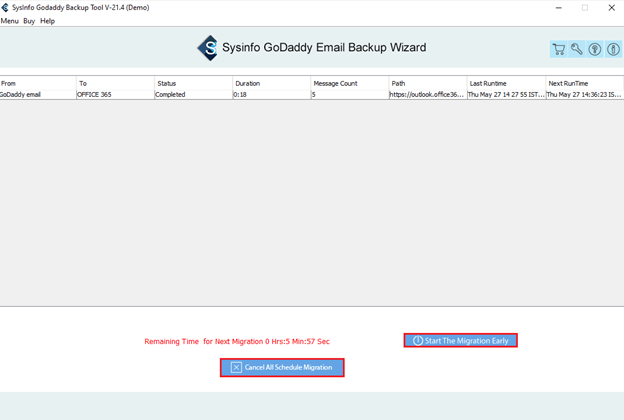The width and height of the screenshot is (624, 420).
Task: Click the key activation icon
Action: click(577, 49)
